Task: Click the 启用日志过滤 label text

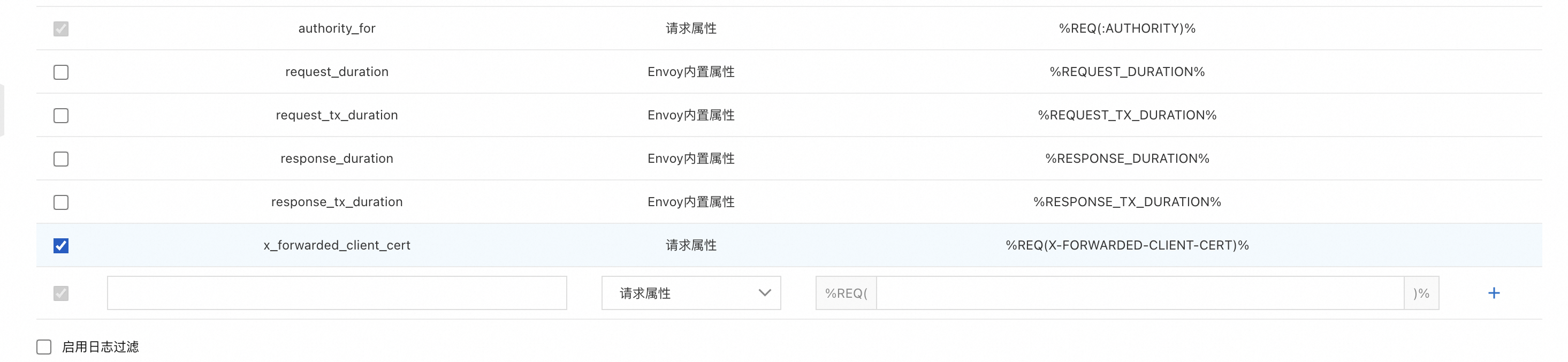Action: click(x=101, y=347)
